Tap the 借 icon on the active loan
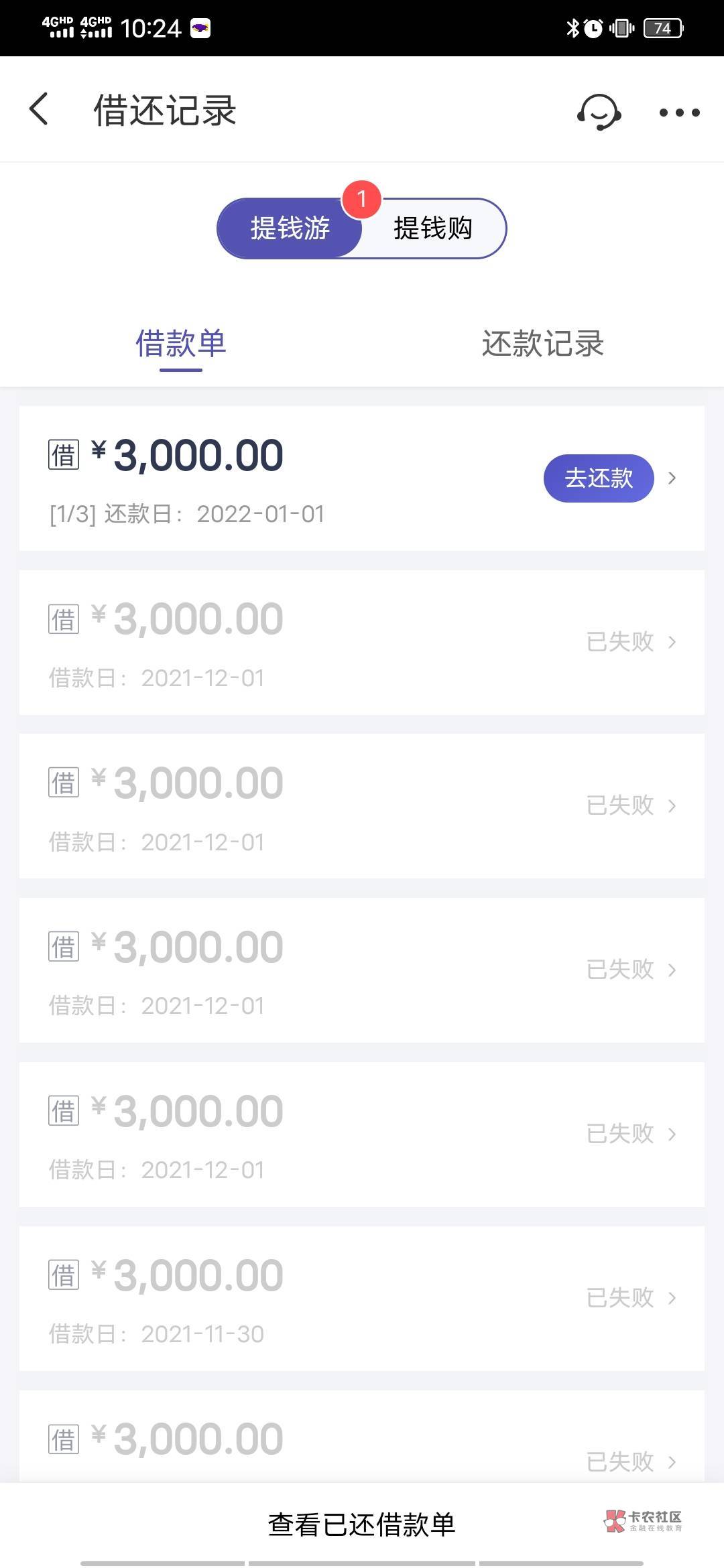Image resolution: width=724 pixels, height=1568 pixels. tap(64, 456)
